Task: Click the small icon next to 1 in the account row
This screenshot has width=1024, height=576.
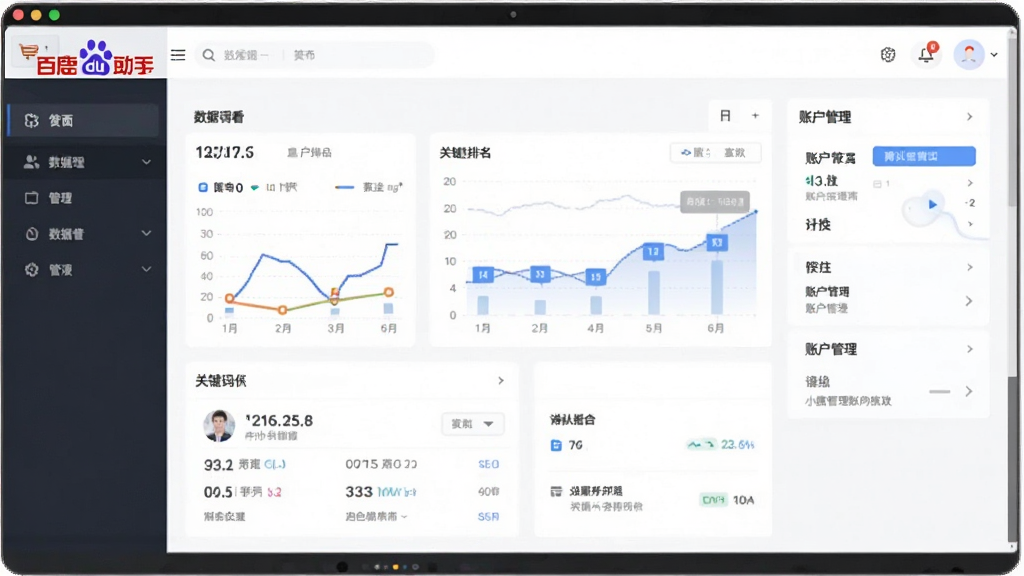Action: point(878,184)
